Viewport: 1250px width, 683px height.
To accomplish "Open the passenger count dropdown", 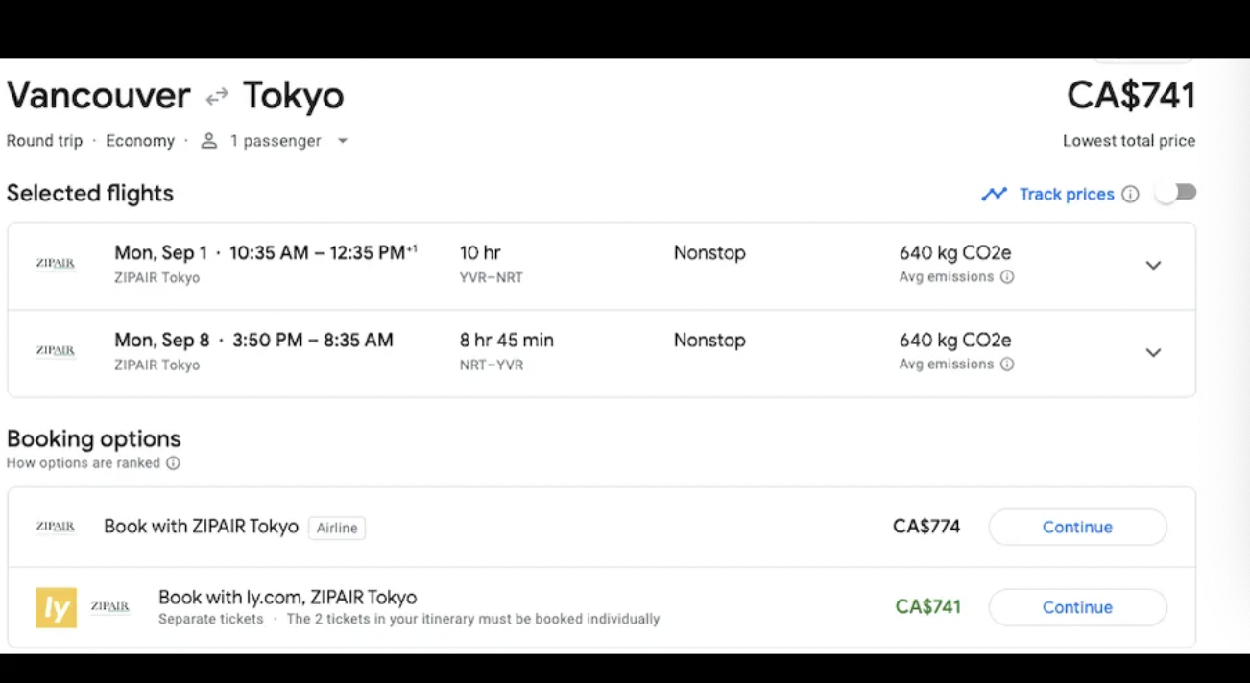I will [343, 141].
